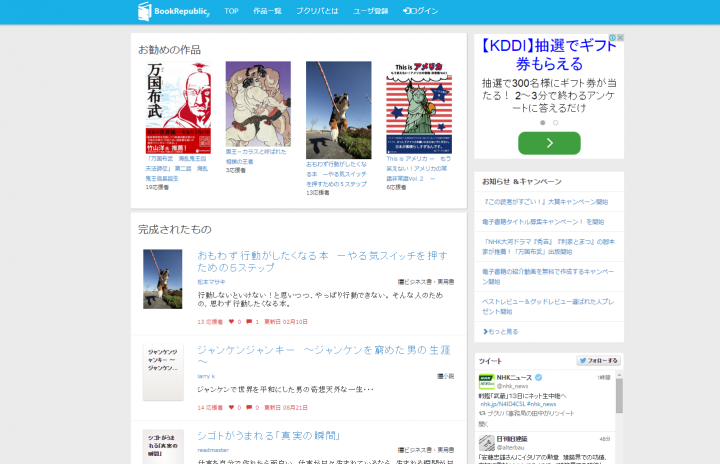Open 電子書籍タイトル募集キャンペーン news link
Viewport: 720px width, 464px height.
click(x=543, y=222)
